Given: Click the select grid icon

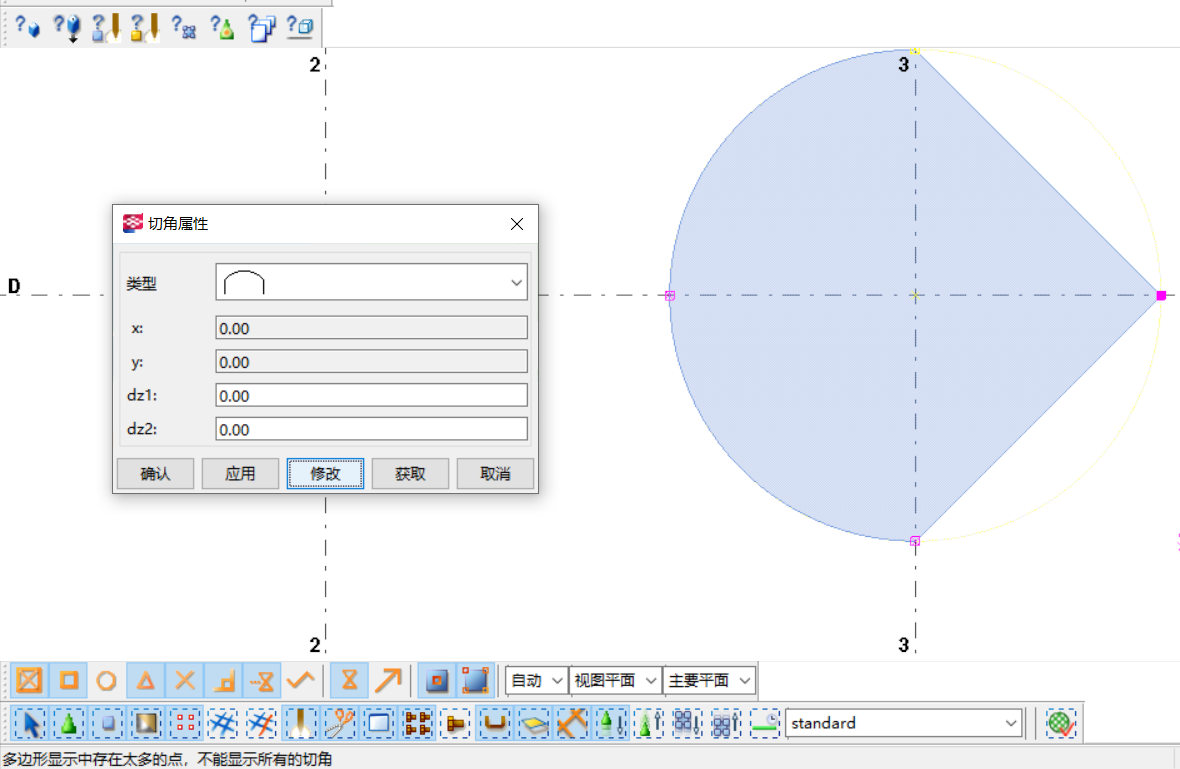Looking at the screenshot, I should (x=223, y=723).
